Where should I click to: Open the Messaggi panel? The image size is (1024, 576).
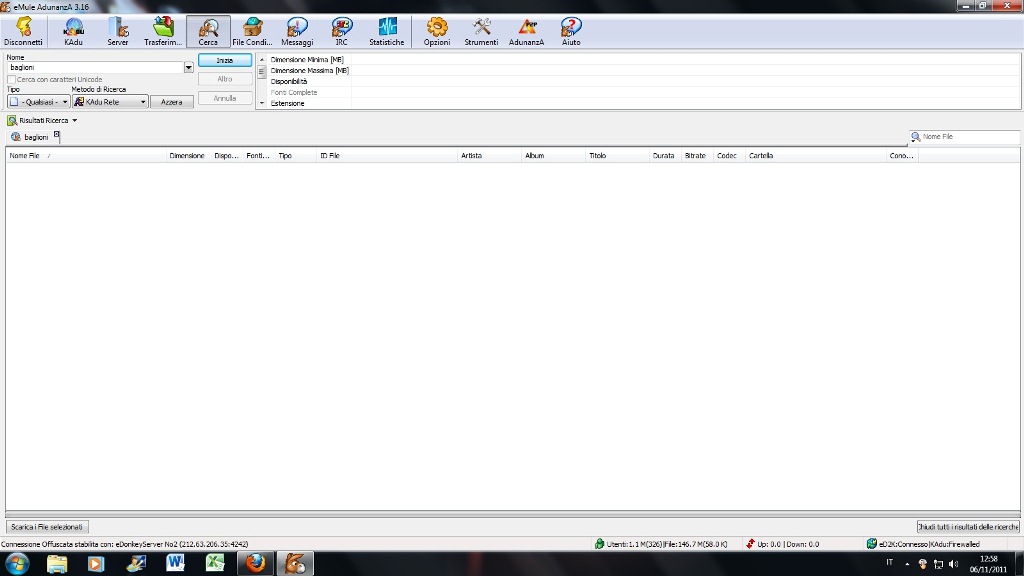[297, 32]
